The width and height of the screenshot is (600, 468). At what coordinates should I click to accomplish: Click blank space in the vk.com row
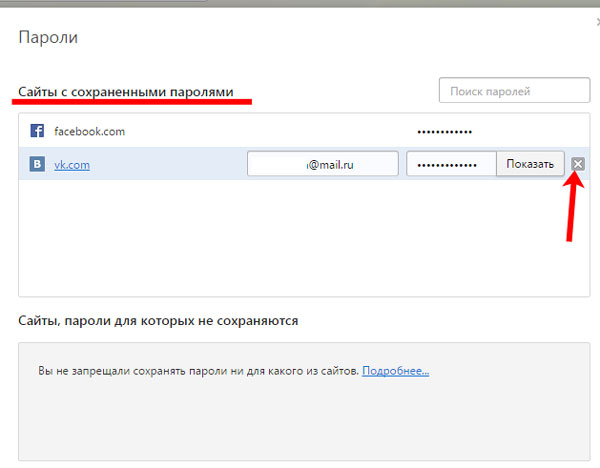coord(170,164)
